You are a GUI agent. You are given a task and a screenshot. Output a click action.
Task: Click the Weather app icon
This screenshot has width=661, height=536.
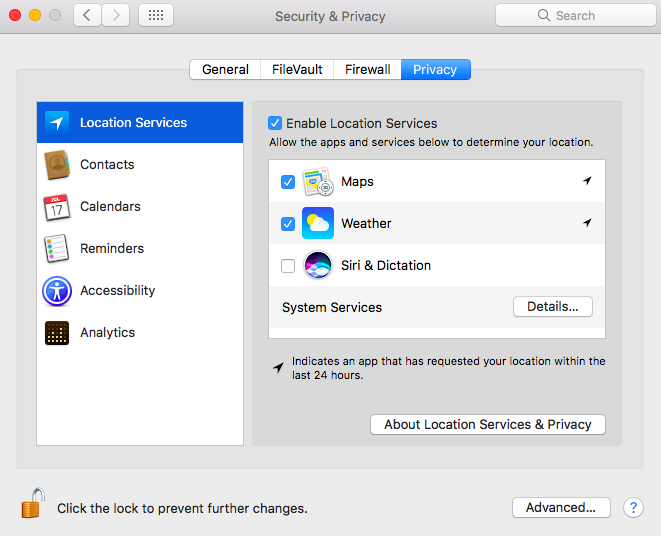click(318, 223)
